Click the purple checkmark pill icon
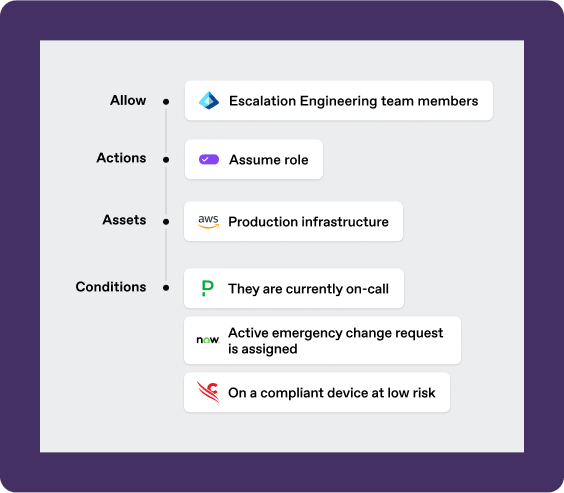Screen dimensions: 564x493 209,159
